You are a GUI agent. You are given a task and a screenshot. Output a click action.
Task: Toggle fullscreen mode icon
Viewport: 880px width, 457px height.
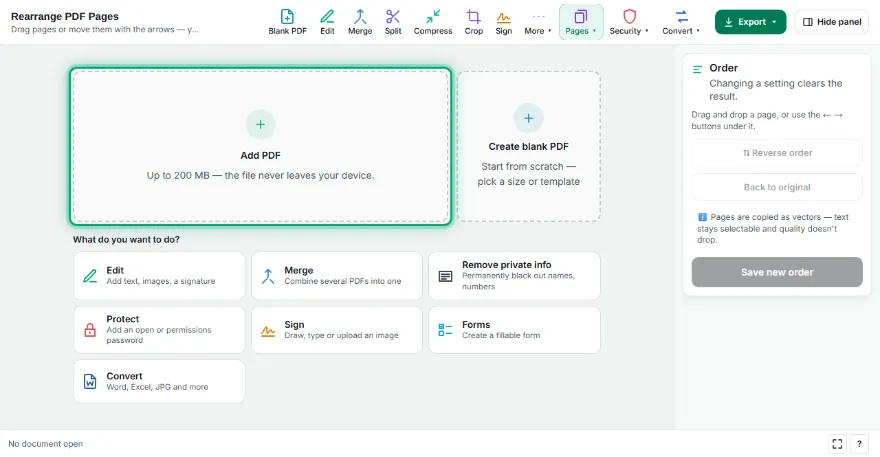tap(837, 444)
